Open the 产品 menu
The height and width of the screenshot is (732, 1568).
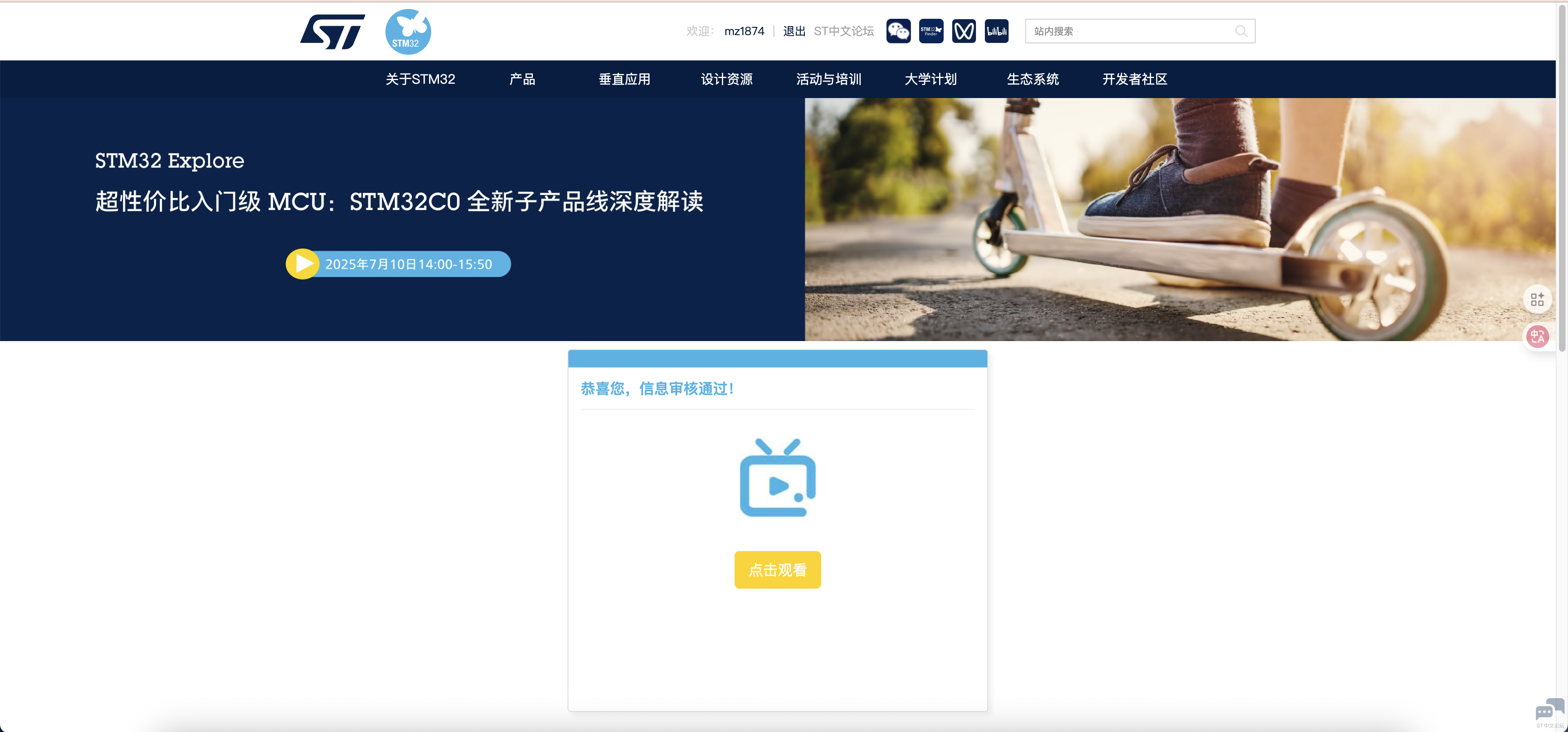(522, 79)
